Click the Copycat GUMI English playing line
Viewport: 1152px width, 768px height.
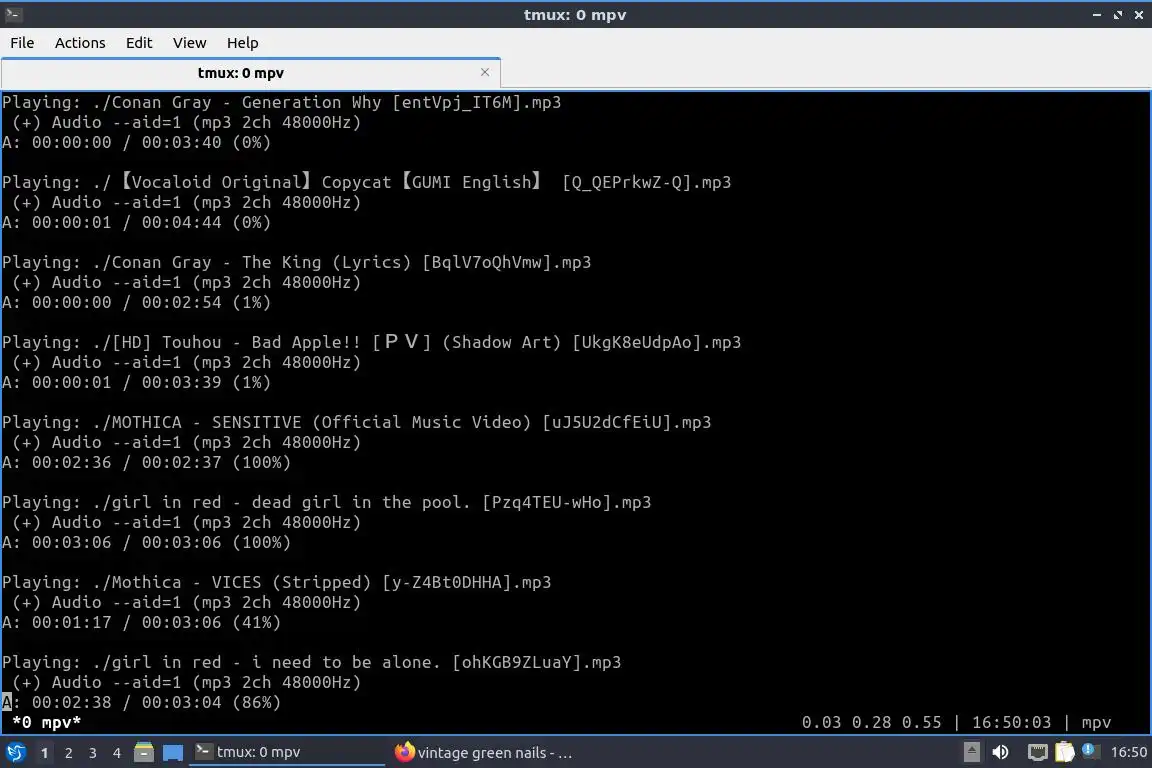pos(367,182)
